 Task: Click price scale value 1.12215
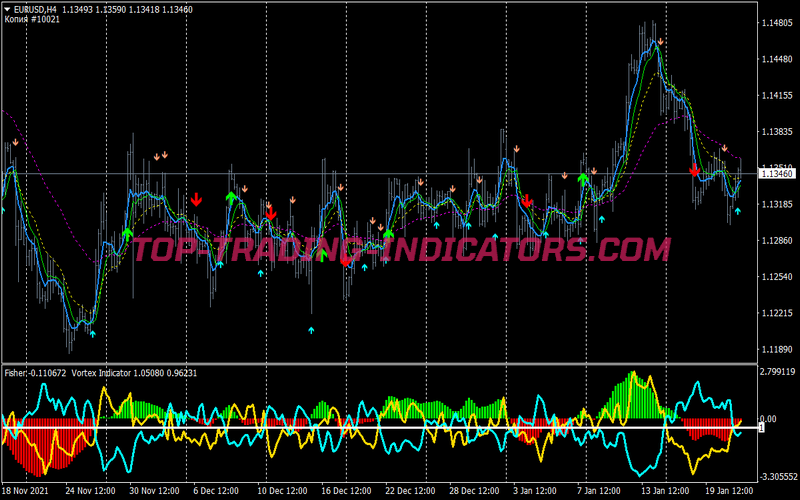(x=778, y=313)
